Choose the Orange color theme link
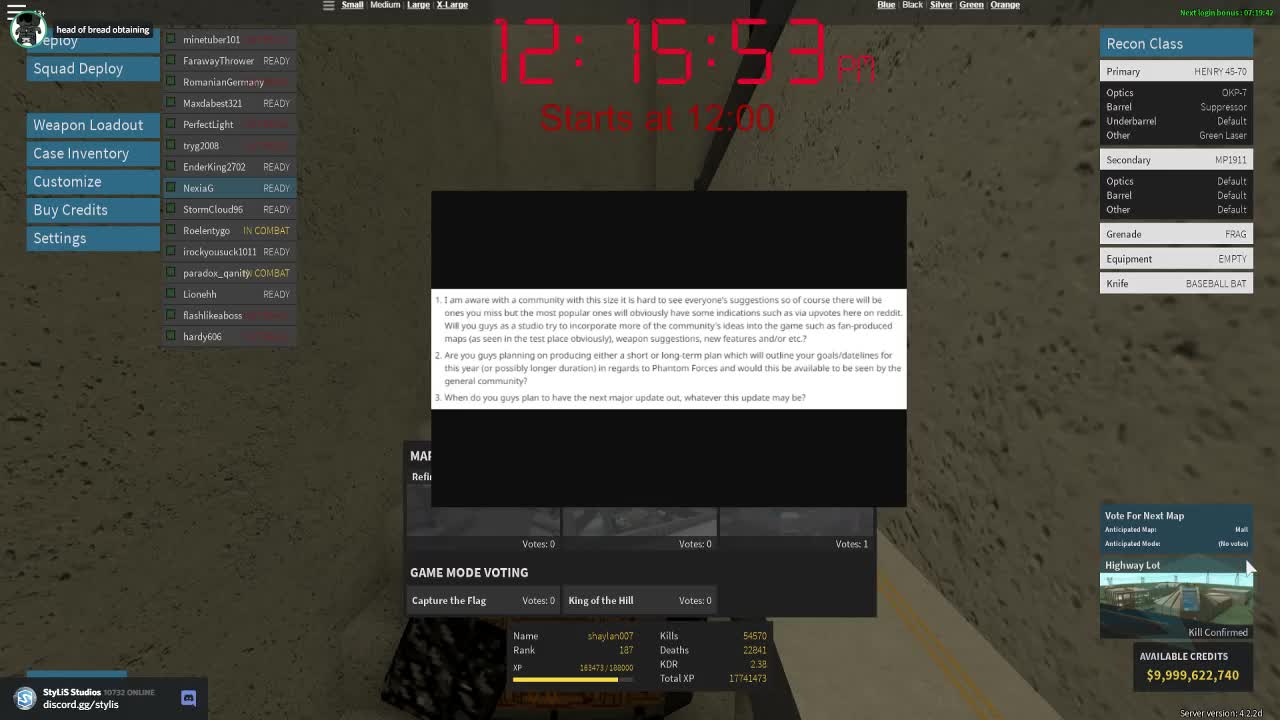 click(x=1005, y=5)
